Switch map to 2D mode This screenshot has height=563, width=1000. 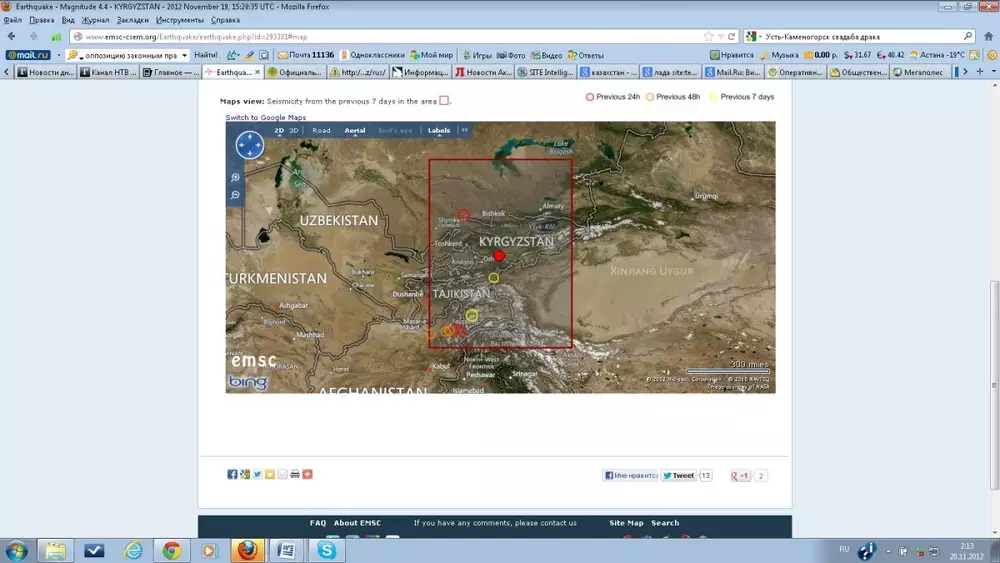280,130
